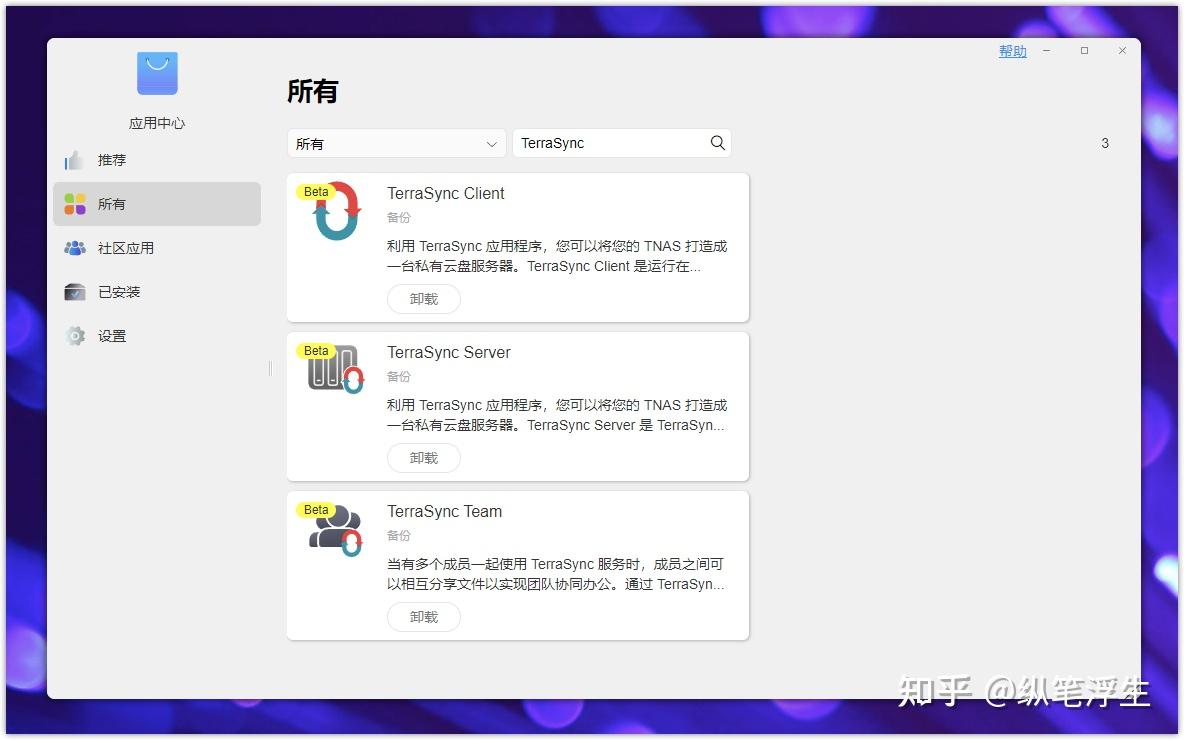1184x740 pixels.
Task: Click 卸载 for TerraSync Client
Action: click(423, 298)
